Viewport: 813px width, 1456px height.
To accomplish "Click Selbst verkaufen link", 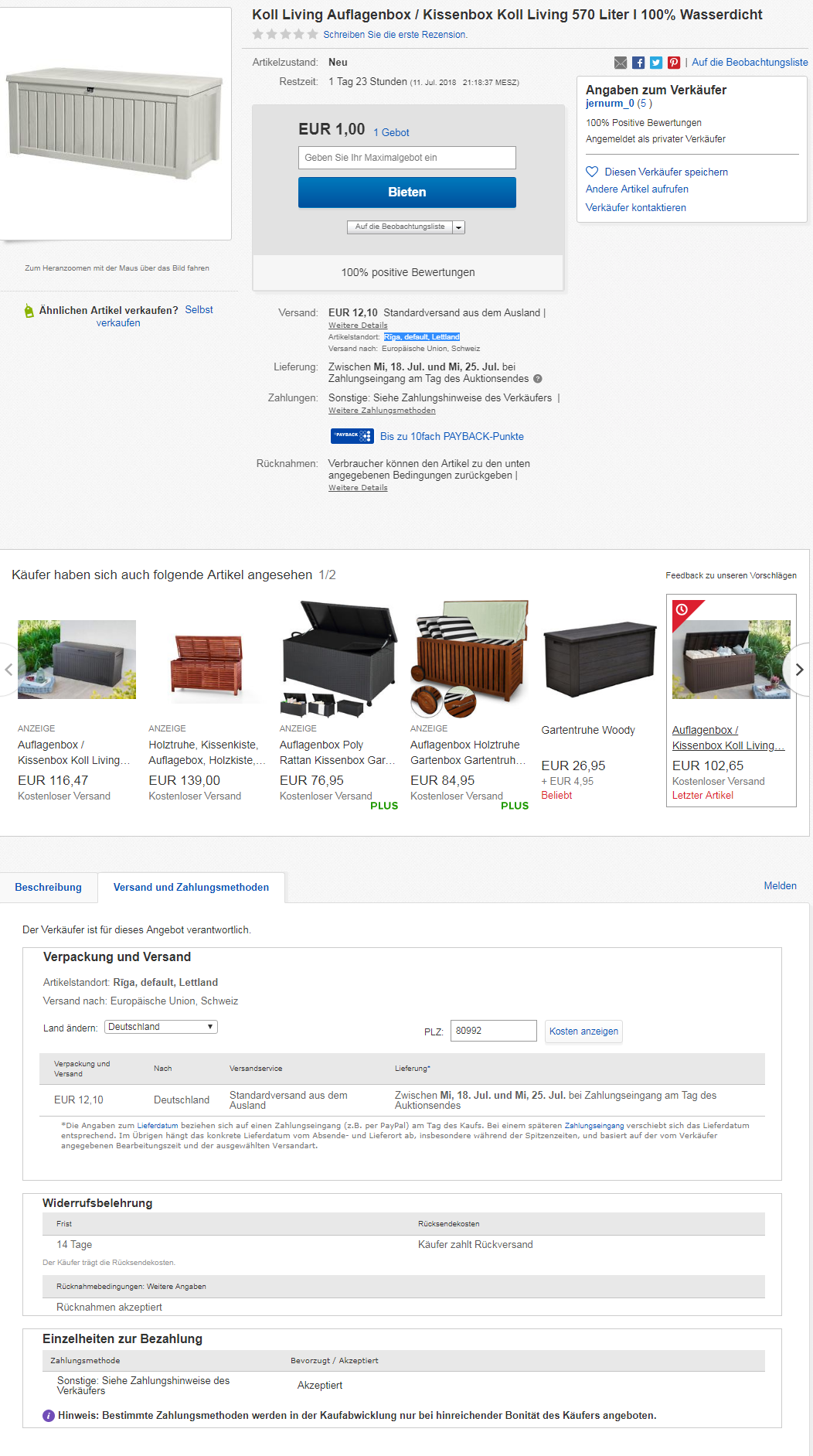I will coord(155,316).
